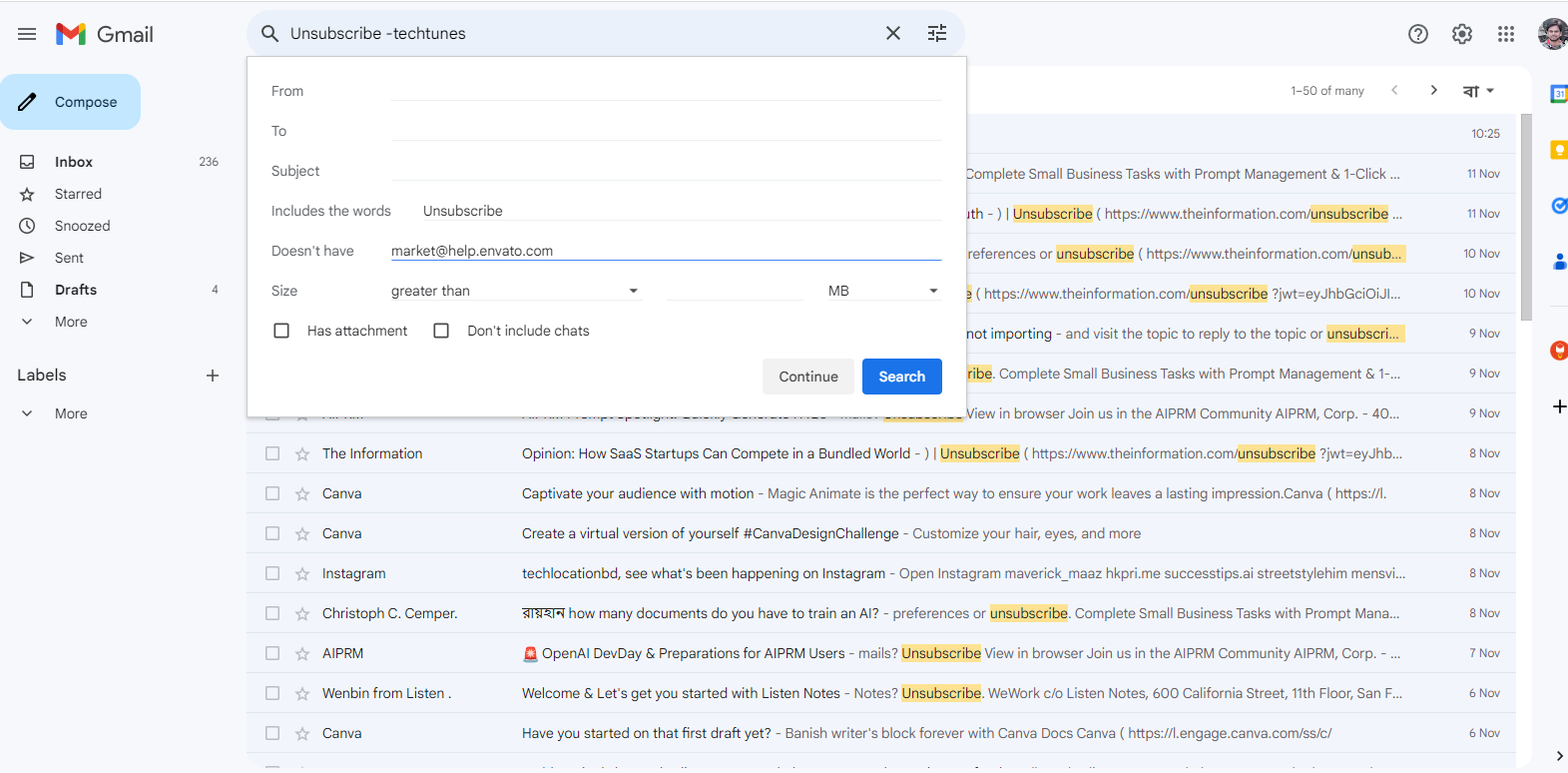Click into the From filter field
Viewport: 1568px width, 773px height.
(666, 91)
